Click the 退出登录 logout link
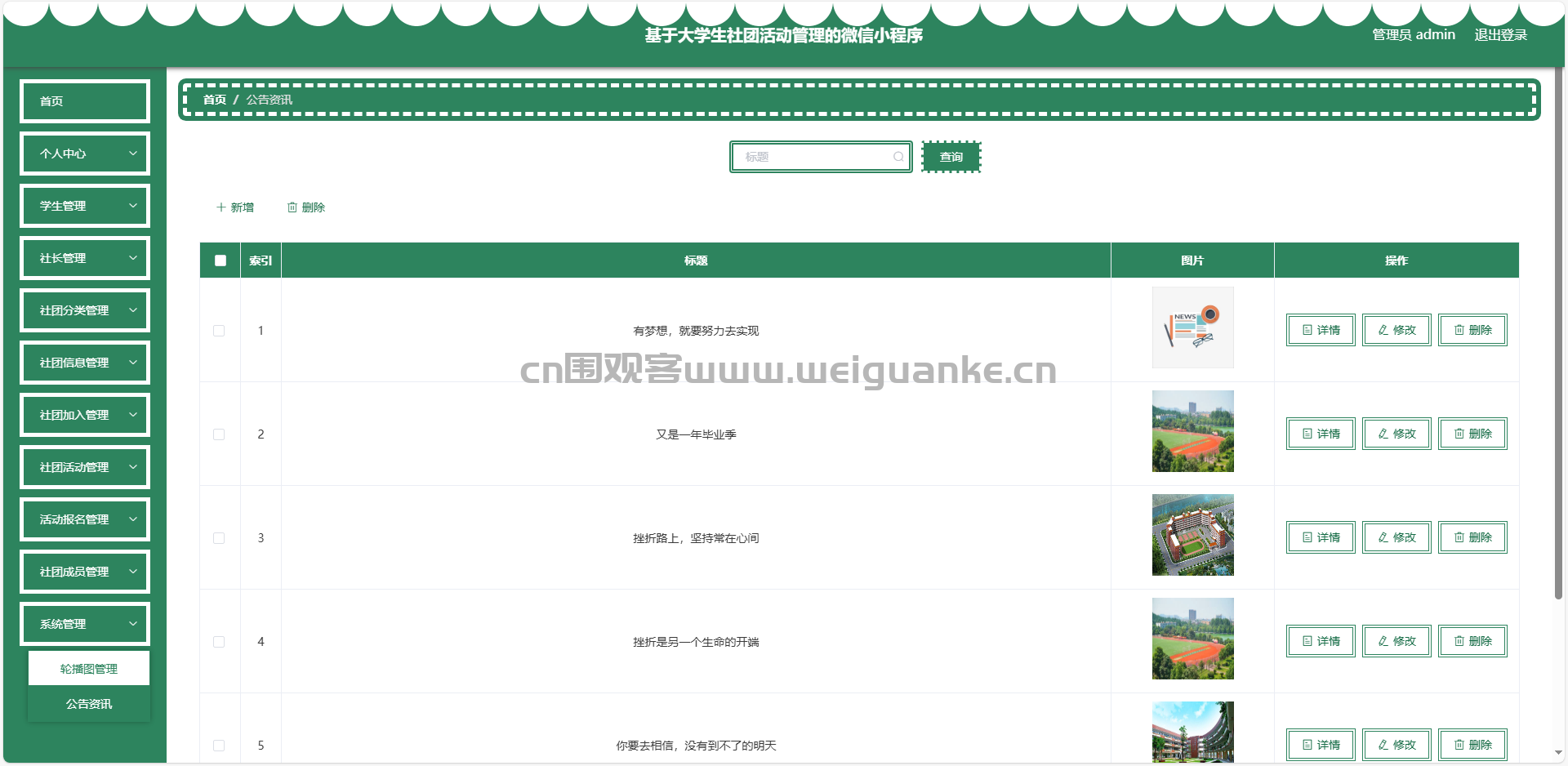1568x766 pixels. click(x=1500, y=35)
